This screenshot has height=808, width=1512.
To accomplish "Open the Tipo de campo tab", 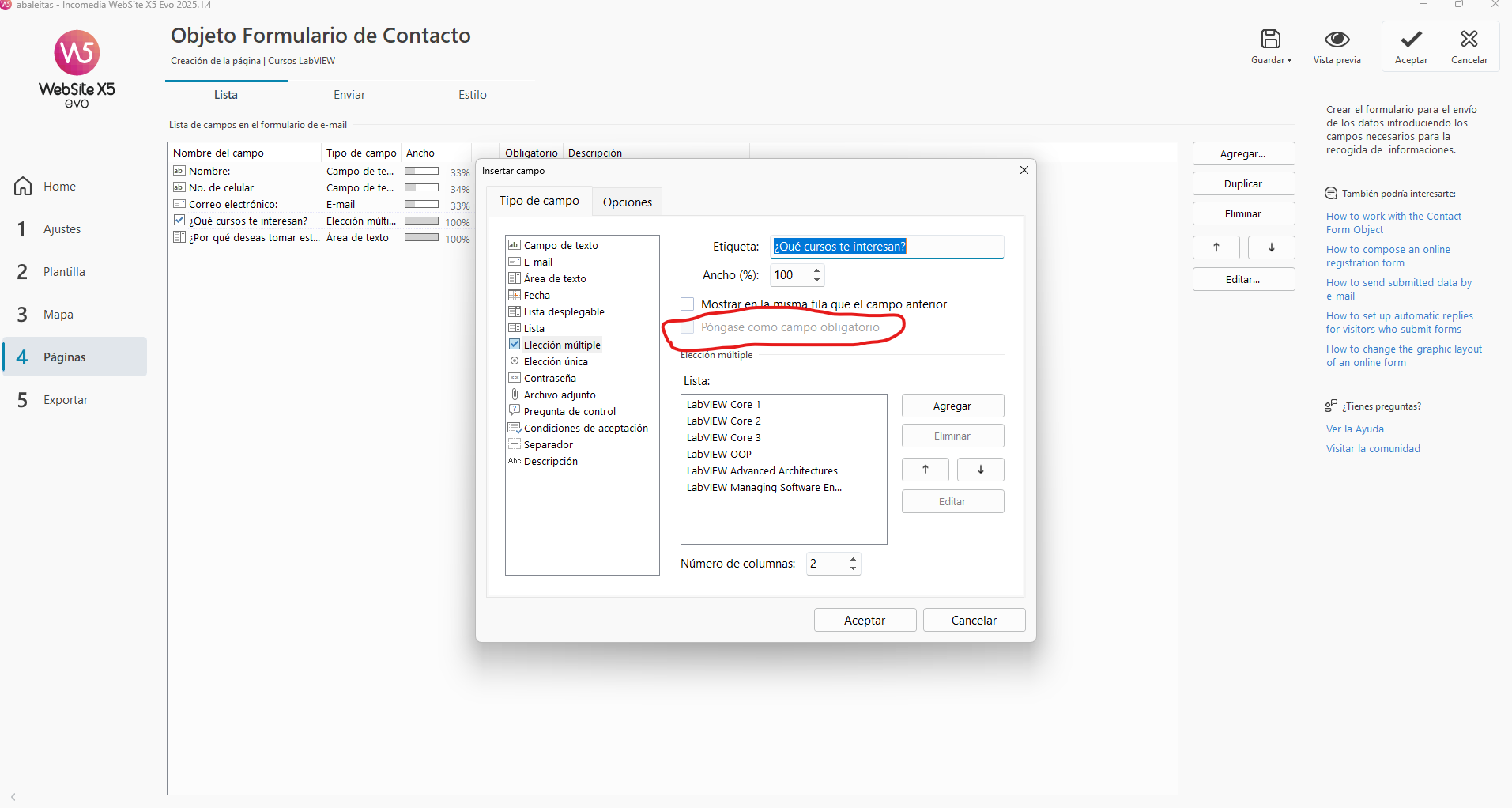I will (539, 201).
